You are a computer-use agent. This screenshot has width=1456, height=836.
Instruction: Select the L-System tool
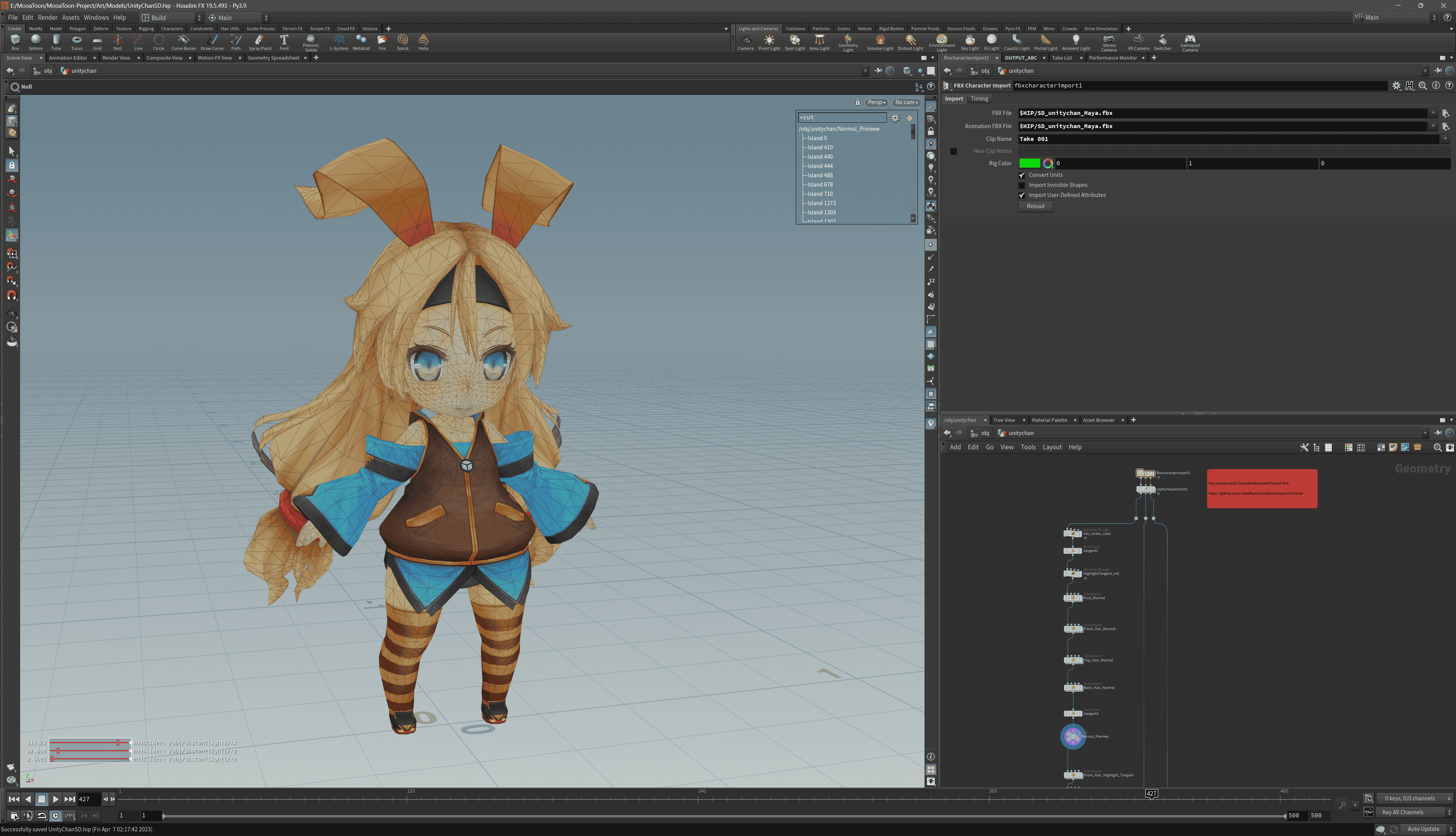tap(339, 42)
